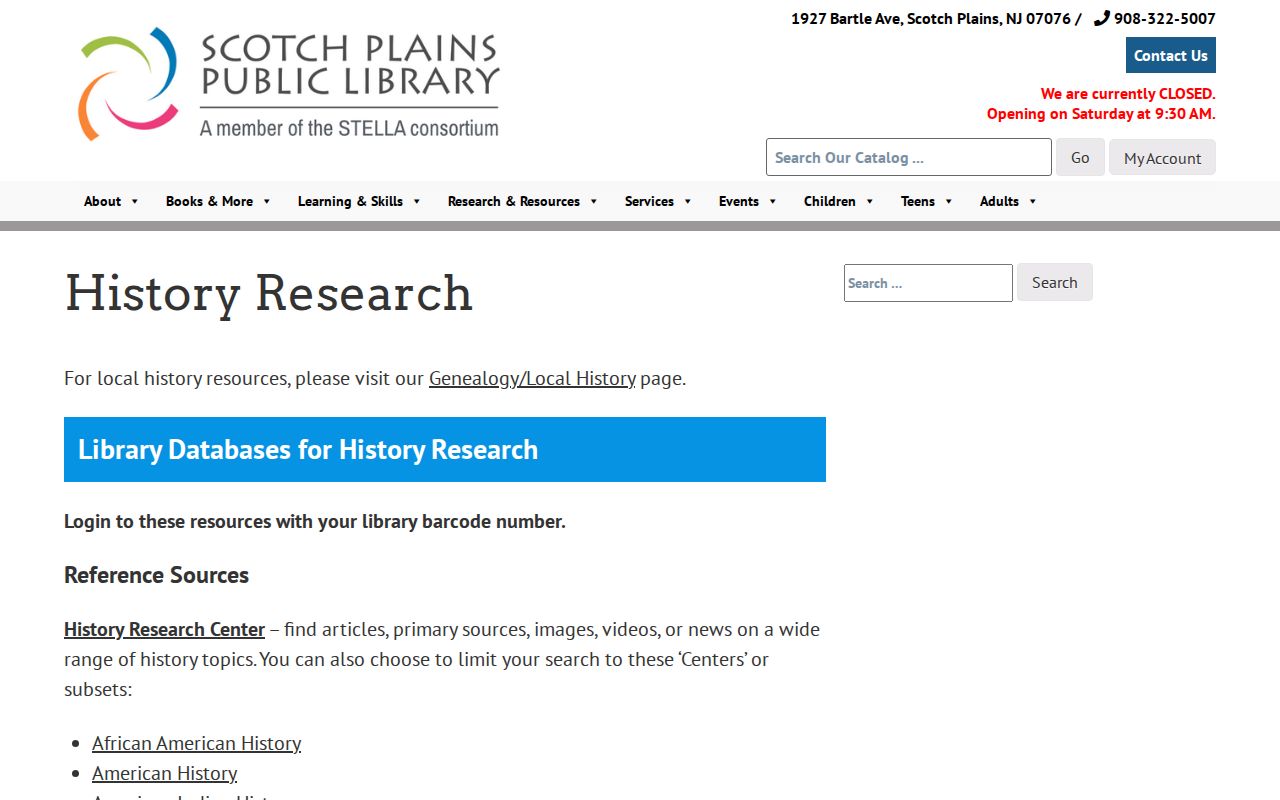Focus the Search Our Catalog field

tap(909, 157)
